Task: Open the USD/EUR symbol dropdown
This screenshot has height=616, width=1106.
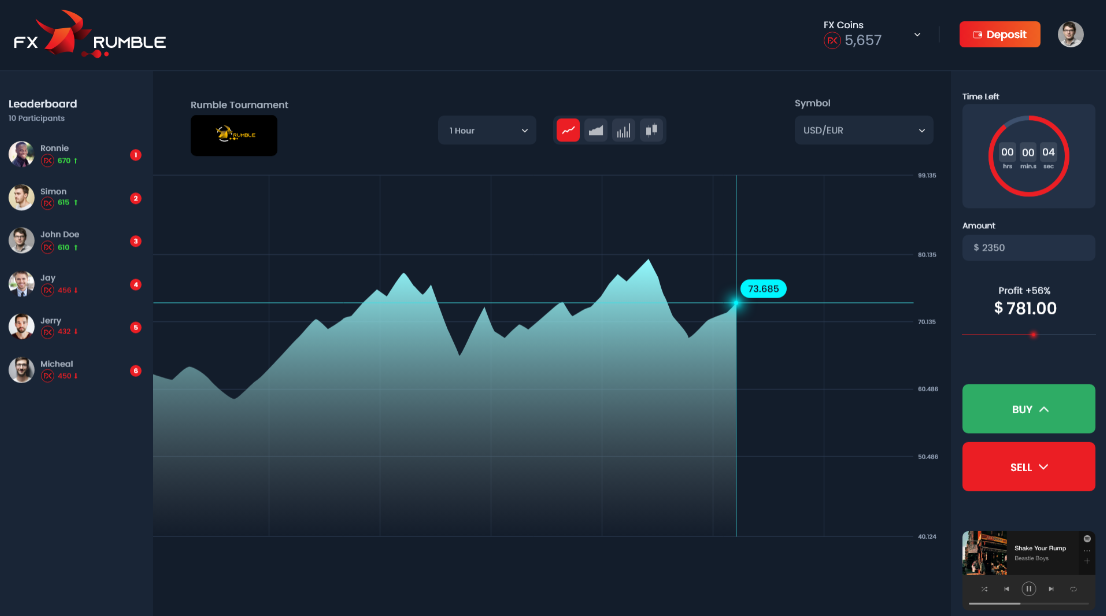Action: click(864, 131)
